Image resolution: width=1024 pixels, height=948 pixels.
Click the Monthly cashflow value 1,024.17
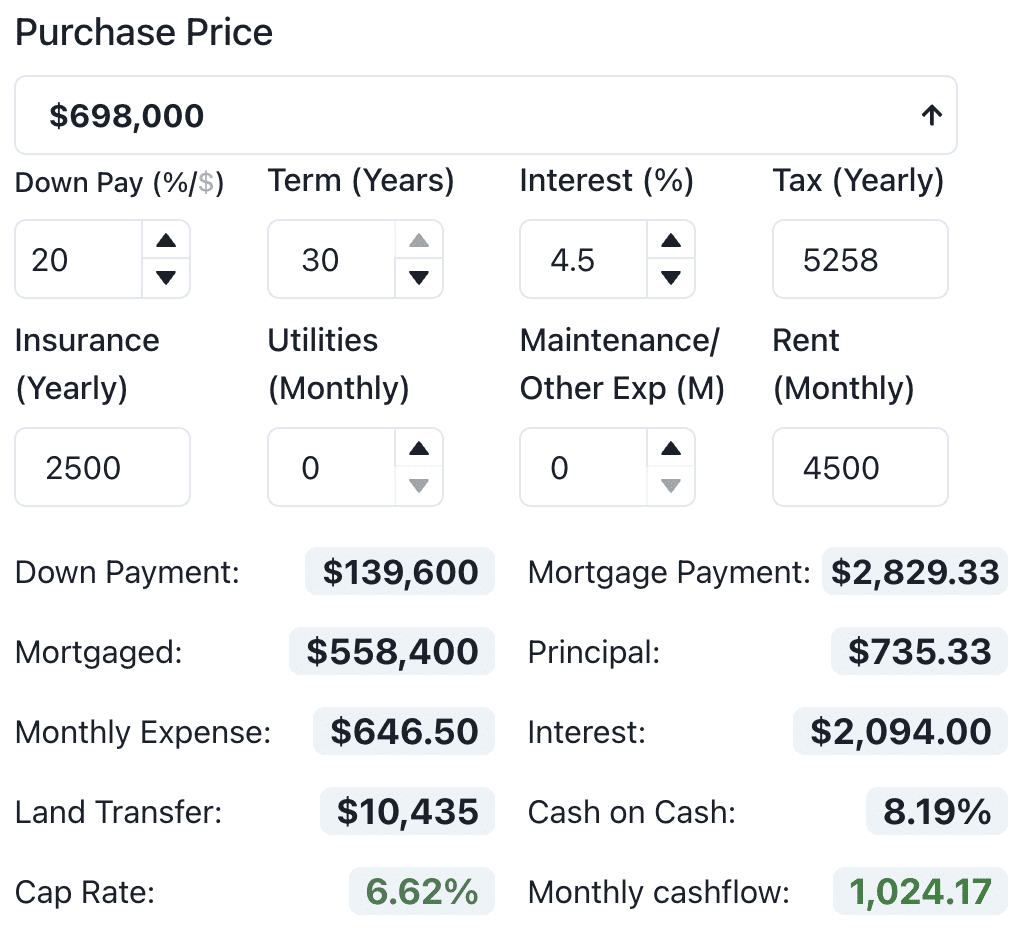tap(920, 891)
